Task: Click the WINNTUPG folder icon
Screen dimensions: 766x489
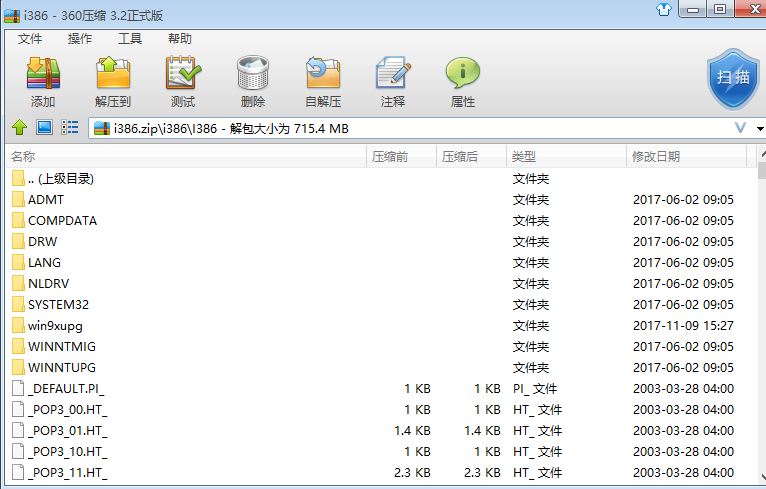Action: point(18,367)
